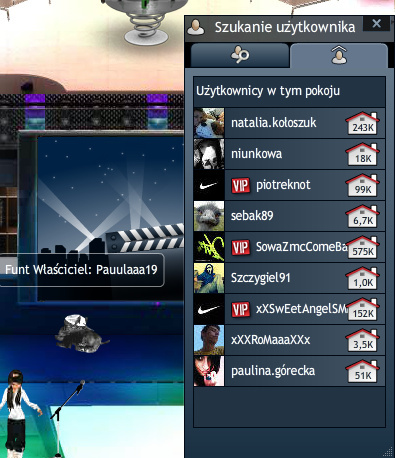Click paulina.górecka's avatar thumbnail
This screenshot has height=458, width=395.
pyautogui.click(x=209, y=371)
